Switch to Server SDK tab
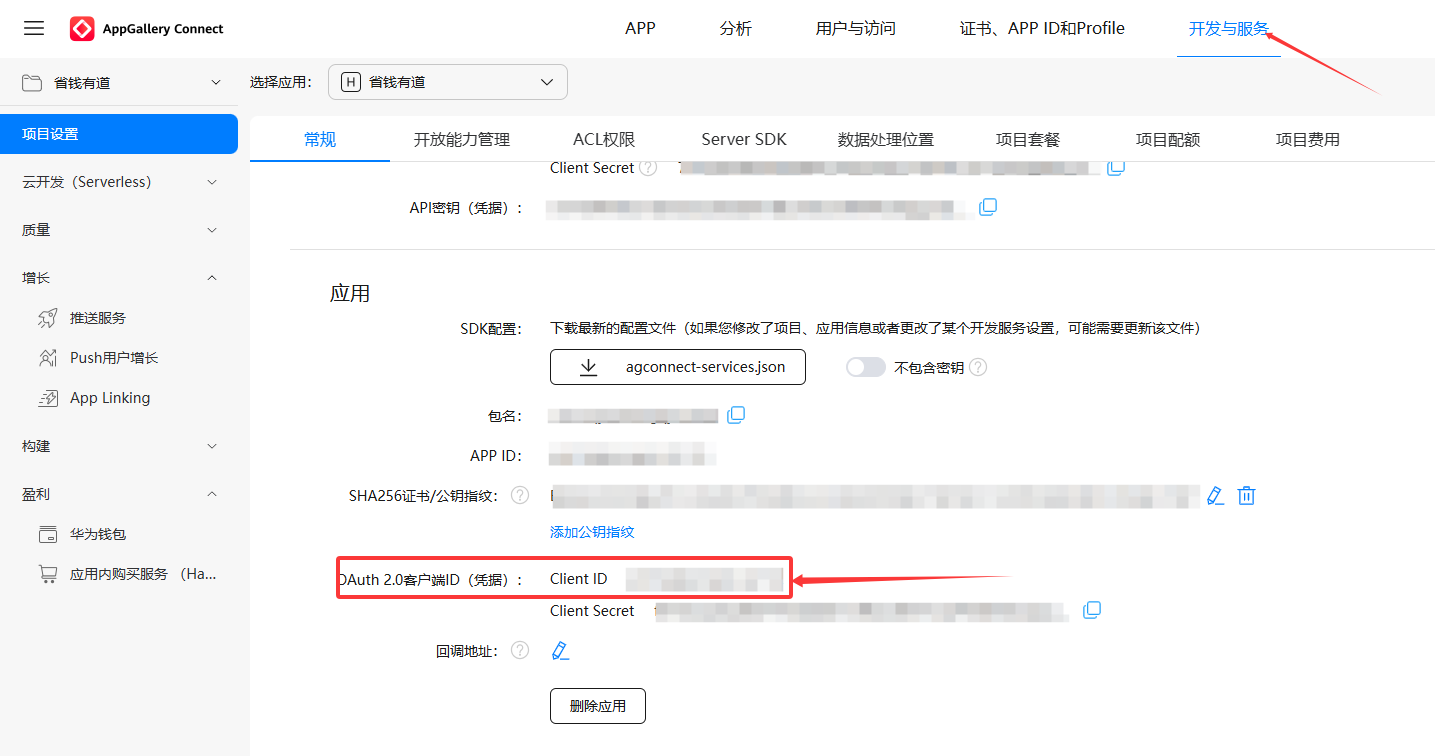Viewport: 1435px width, 756px height. (744, 139)
